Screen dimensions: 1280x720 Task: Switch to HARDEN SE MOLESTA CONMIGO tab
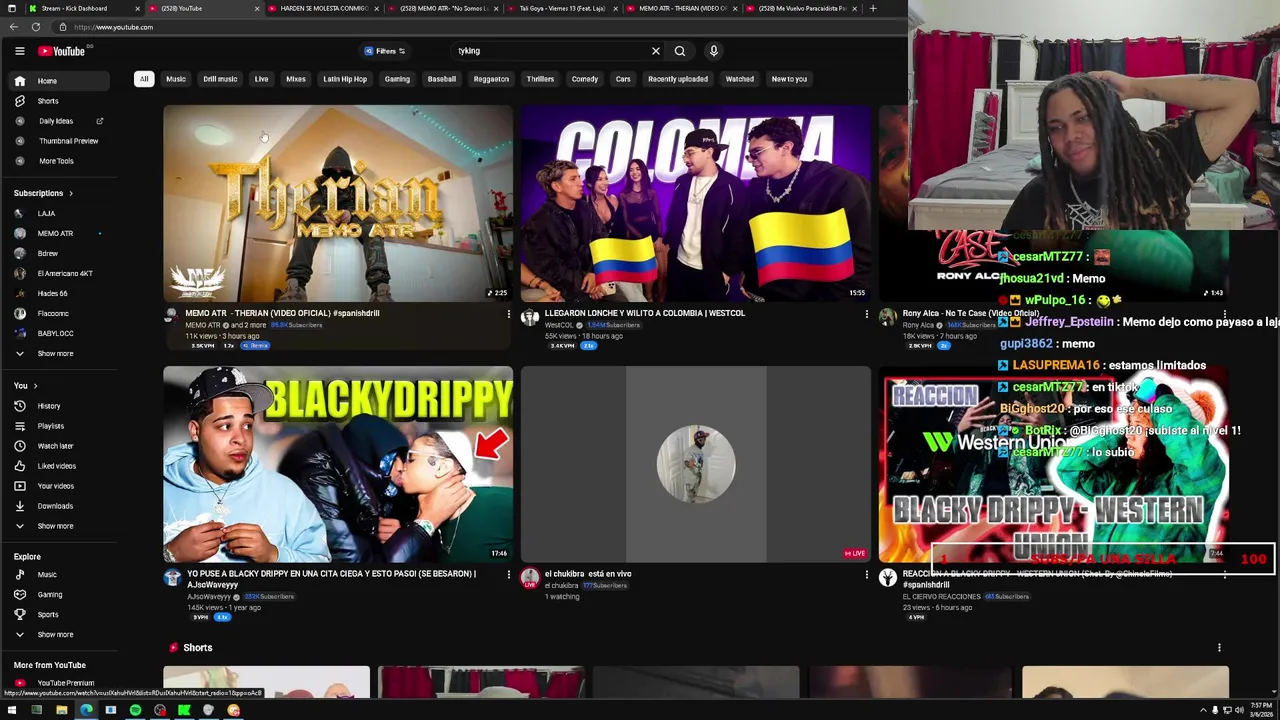tap(322, 8)
